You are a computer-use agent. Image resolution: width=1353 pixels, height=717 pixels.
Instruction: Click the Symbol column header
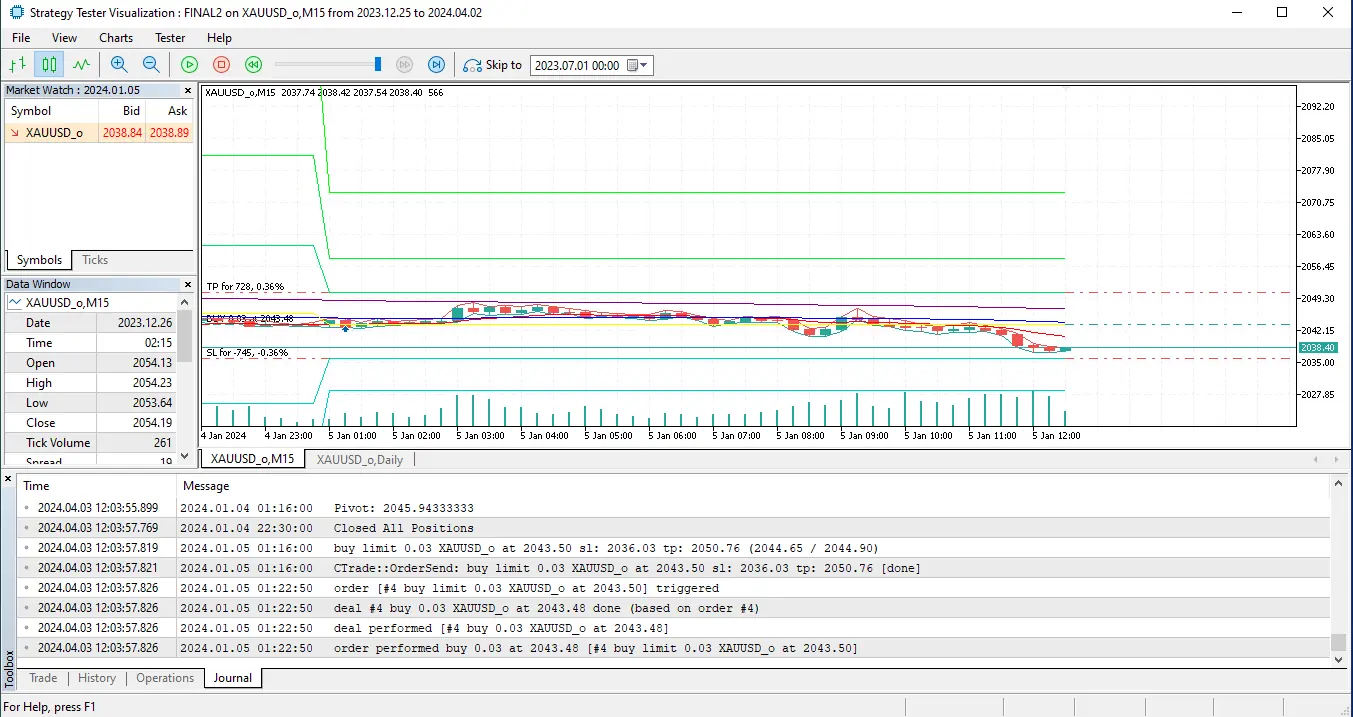pyautogui.click(x=50, y=111)
